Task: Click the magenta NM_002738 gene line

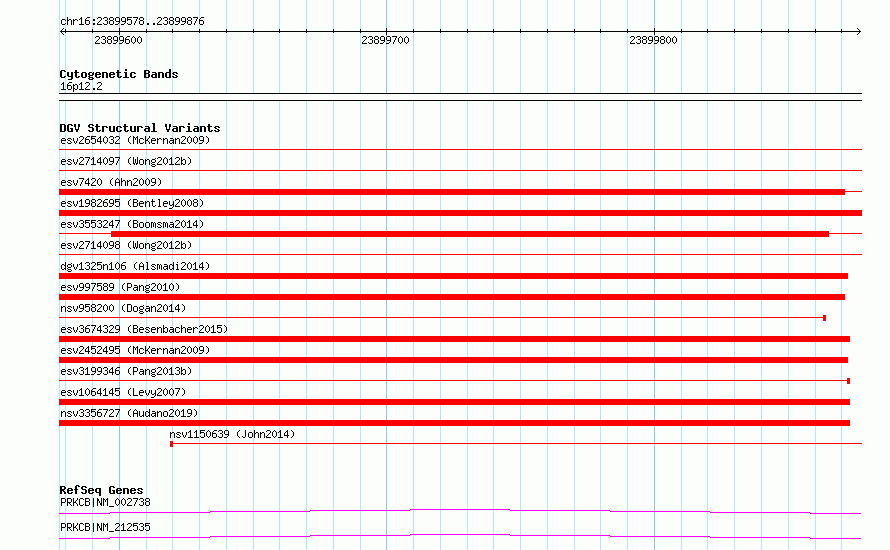Action: pyautogui.click(x=460, y=511)
